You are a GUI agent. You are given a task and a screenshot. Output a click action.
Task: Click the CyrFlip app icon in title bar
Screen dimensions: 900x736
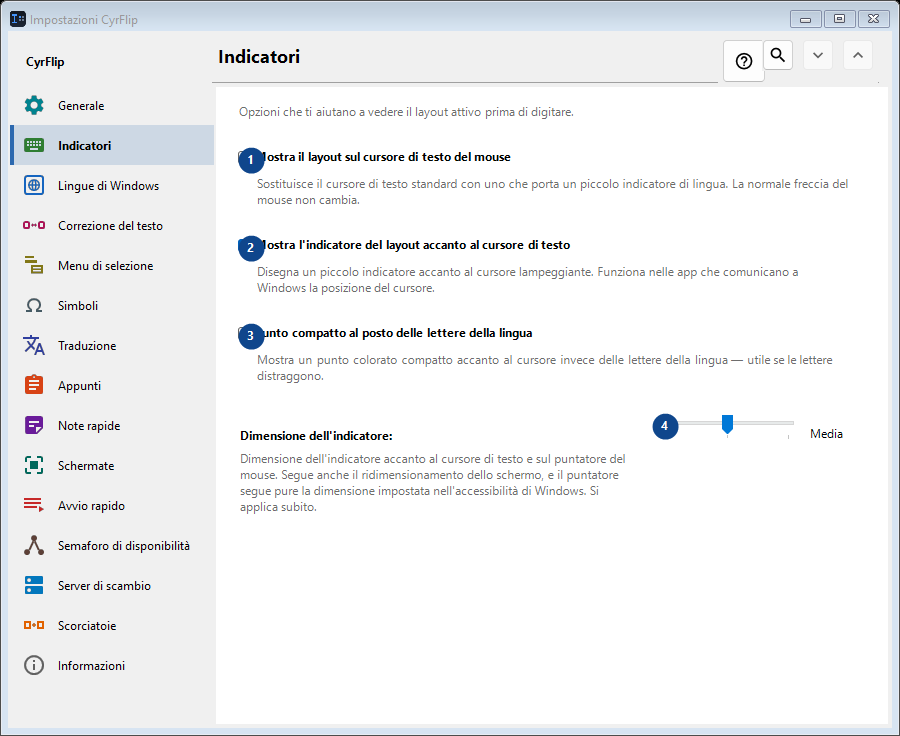(x=18, y=19)
